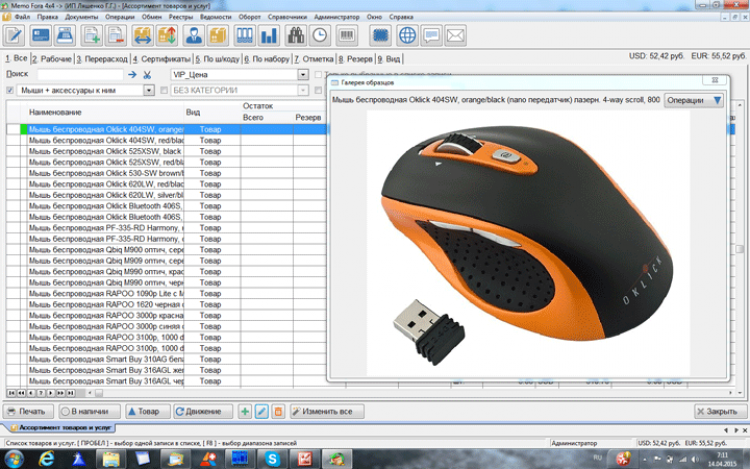Select row Мышь беспроводная Smart Buy 310AG
750x469 pixels.
coord(105,359)
